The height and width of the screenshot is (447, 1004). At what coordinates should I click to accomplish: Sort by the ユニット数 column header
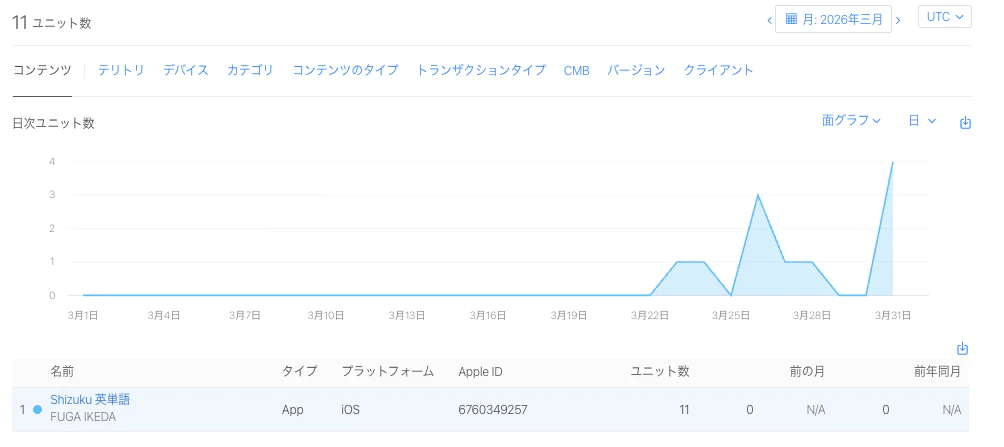pos(660,371)
